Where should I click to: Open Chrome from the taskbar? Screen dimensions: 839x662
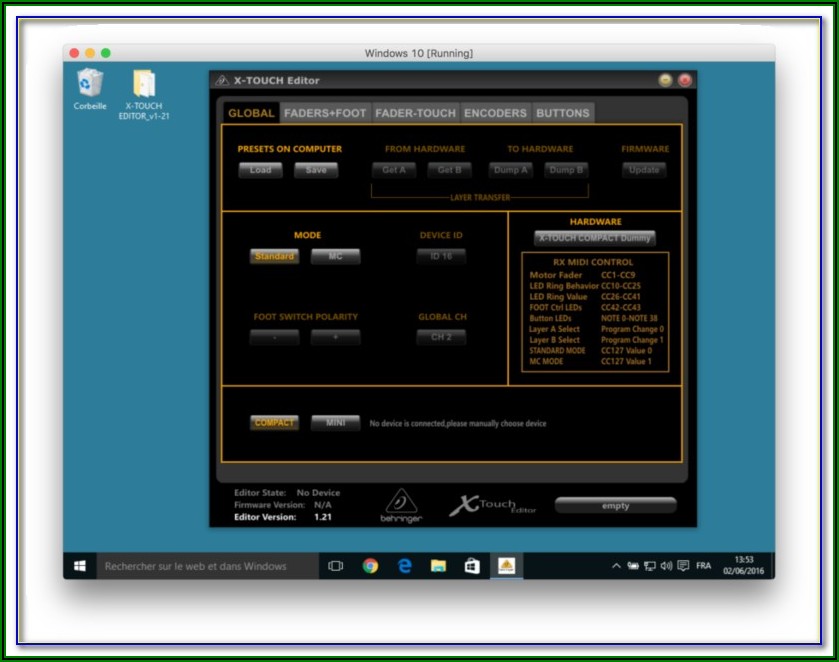tap(370, 566)
